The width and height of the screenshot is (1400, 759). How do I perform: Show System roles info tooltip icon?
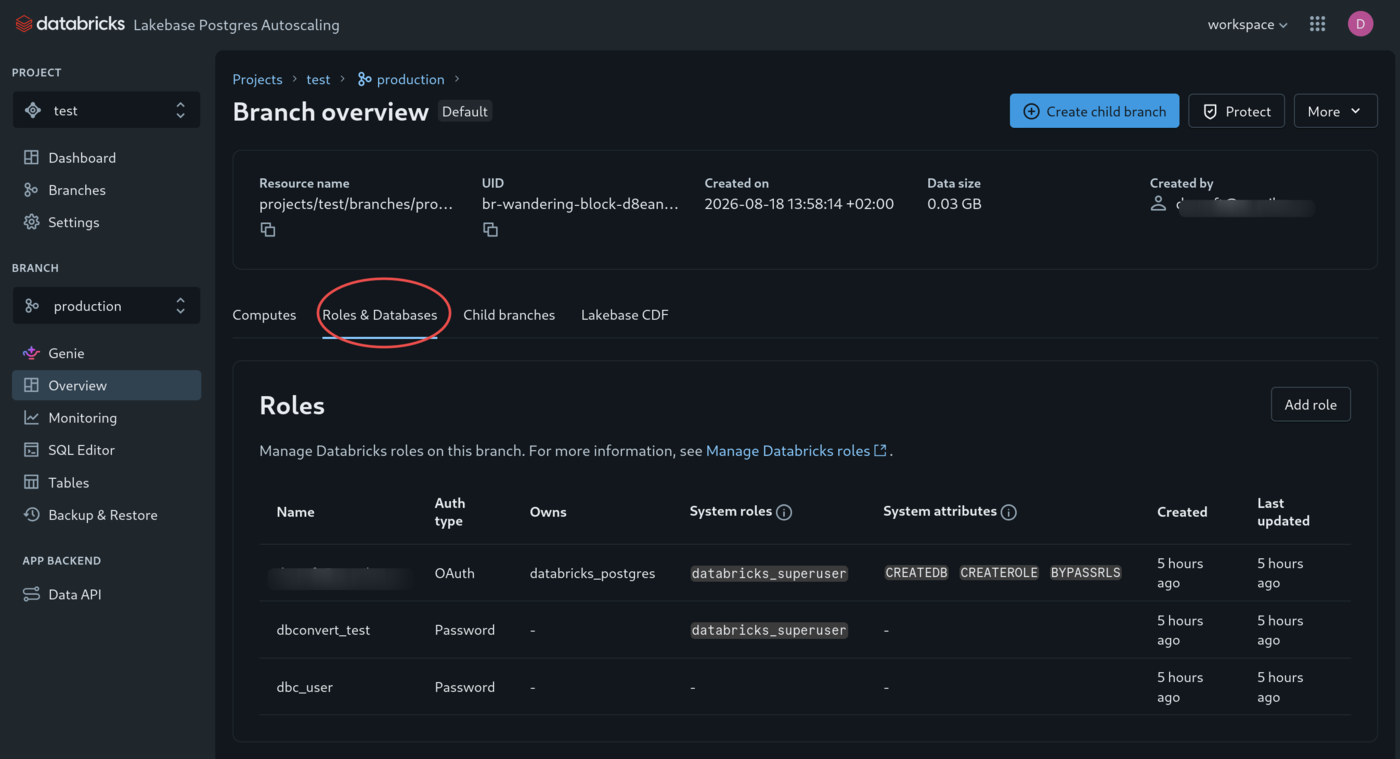point(784,512)
